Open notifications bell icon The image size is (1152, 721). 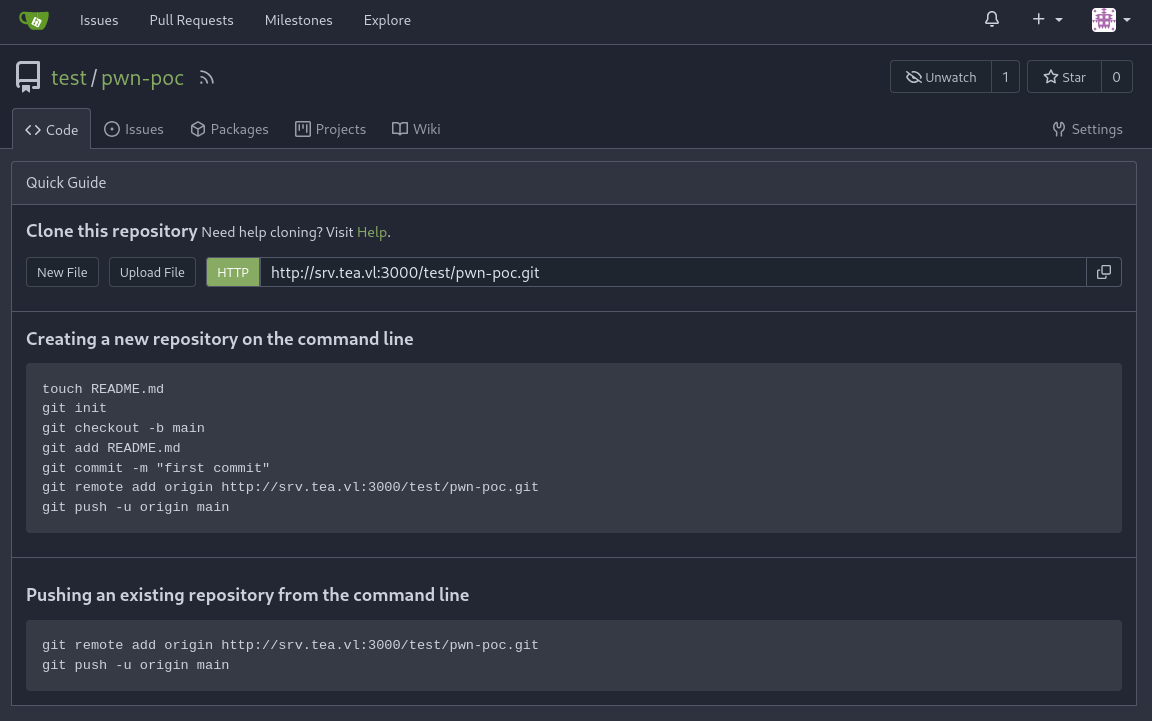992,19
